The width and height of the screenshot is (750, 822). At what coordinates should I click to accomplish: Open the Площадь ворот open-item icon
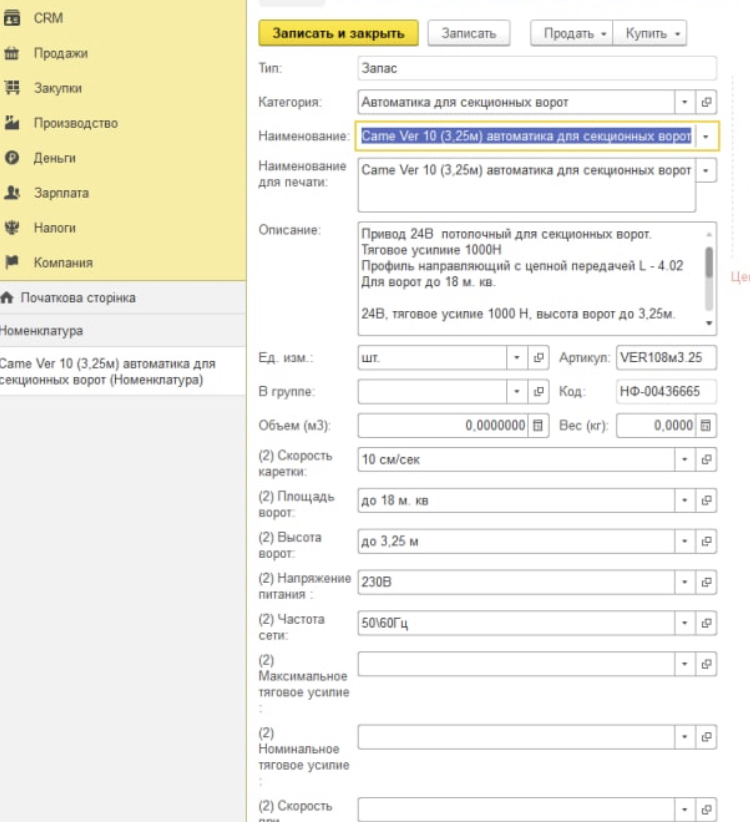click(x=706, y=500)
